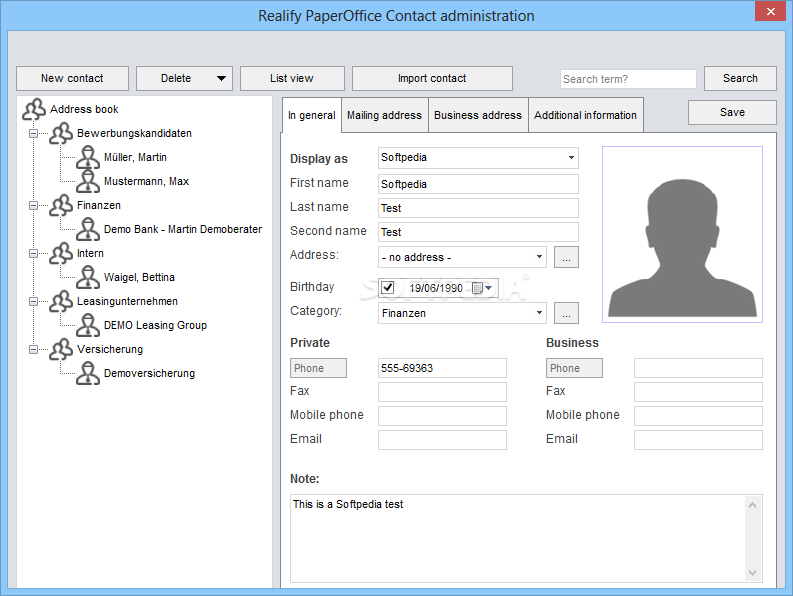Click the Private Fax field
793x596 pixels.
point(442,392)
